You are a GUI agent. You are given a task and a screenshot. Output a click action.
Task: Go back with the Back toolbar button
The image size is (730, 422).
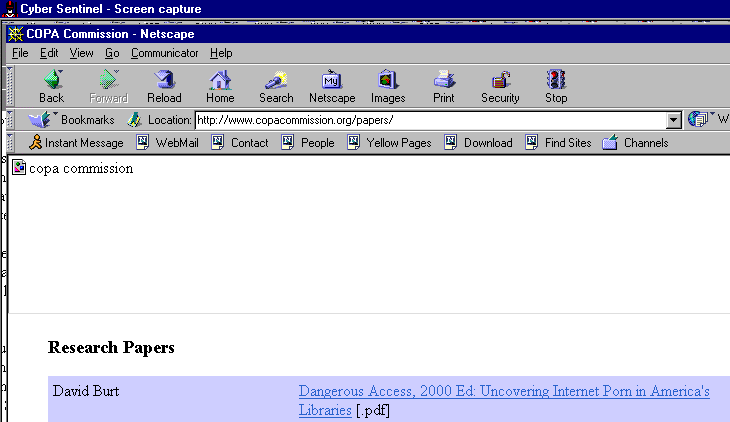pos(52,87)
